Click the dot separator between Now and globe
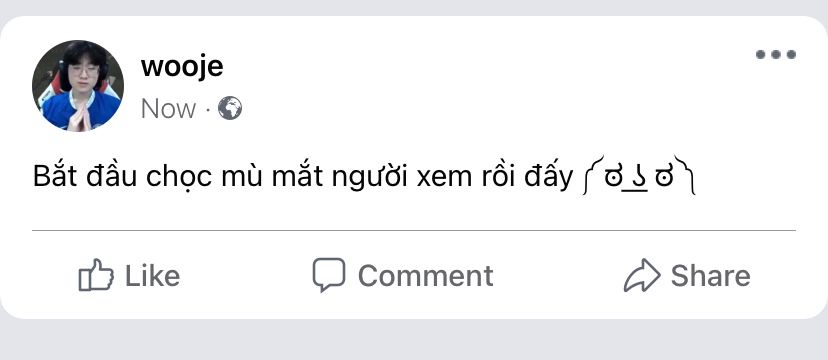Screen dimensions: 828x360 point(208,110)
